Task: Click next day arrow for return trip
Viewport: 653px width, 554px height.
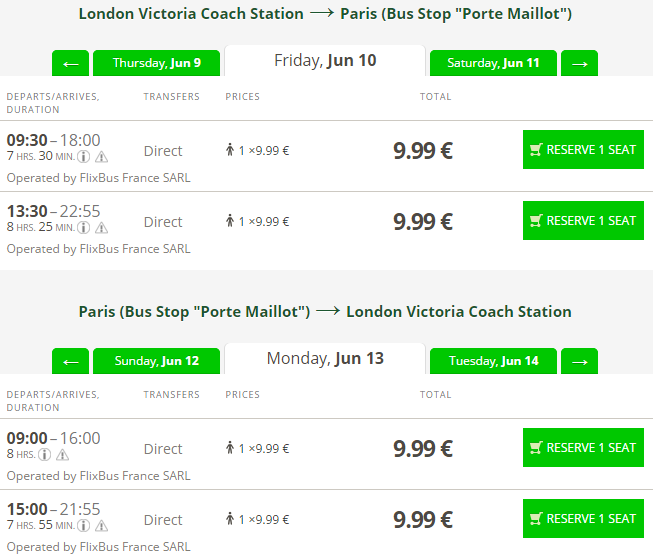Action: pos(579,361)
